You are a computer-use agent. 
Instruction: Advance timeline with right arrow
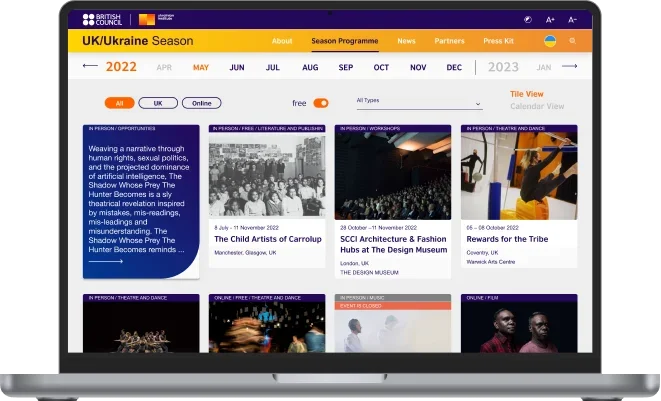tap(570, 67)
